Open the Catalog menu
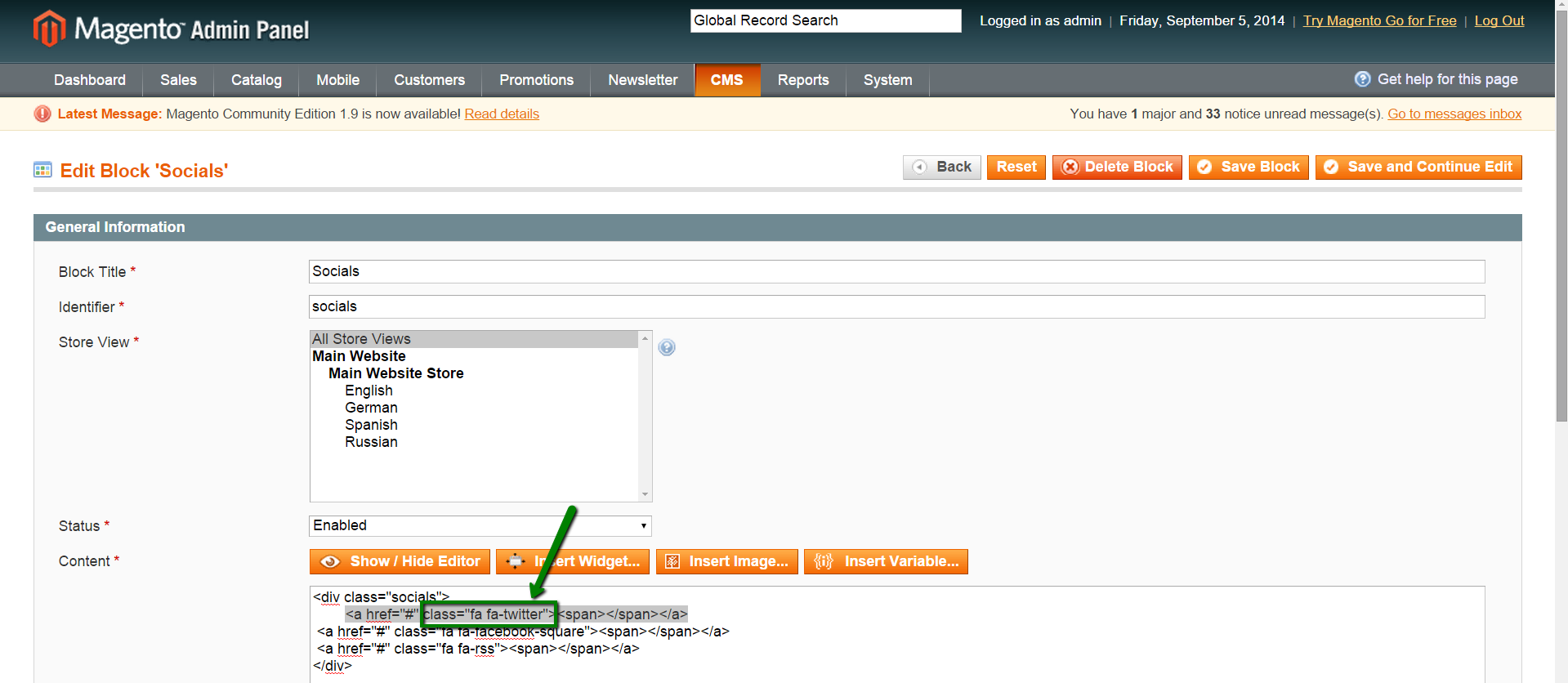Viewport: 1568px width, 683px height. (257, 80)
